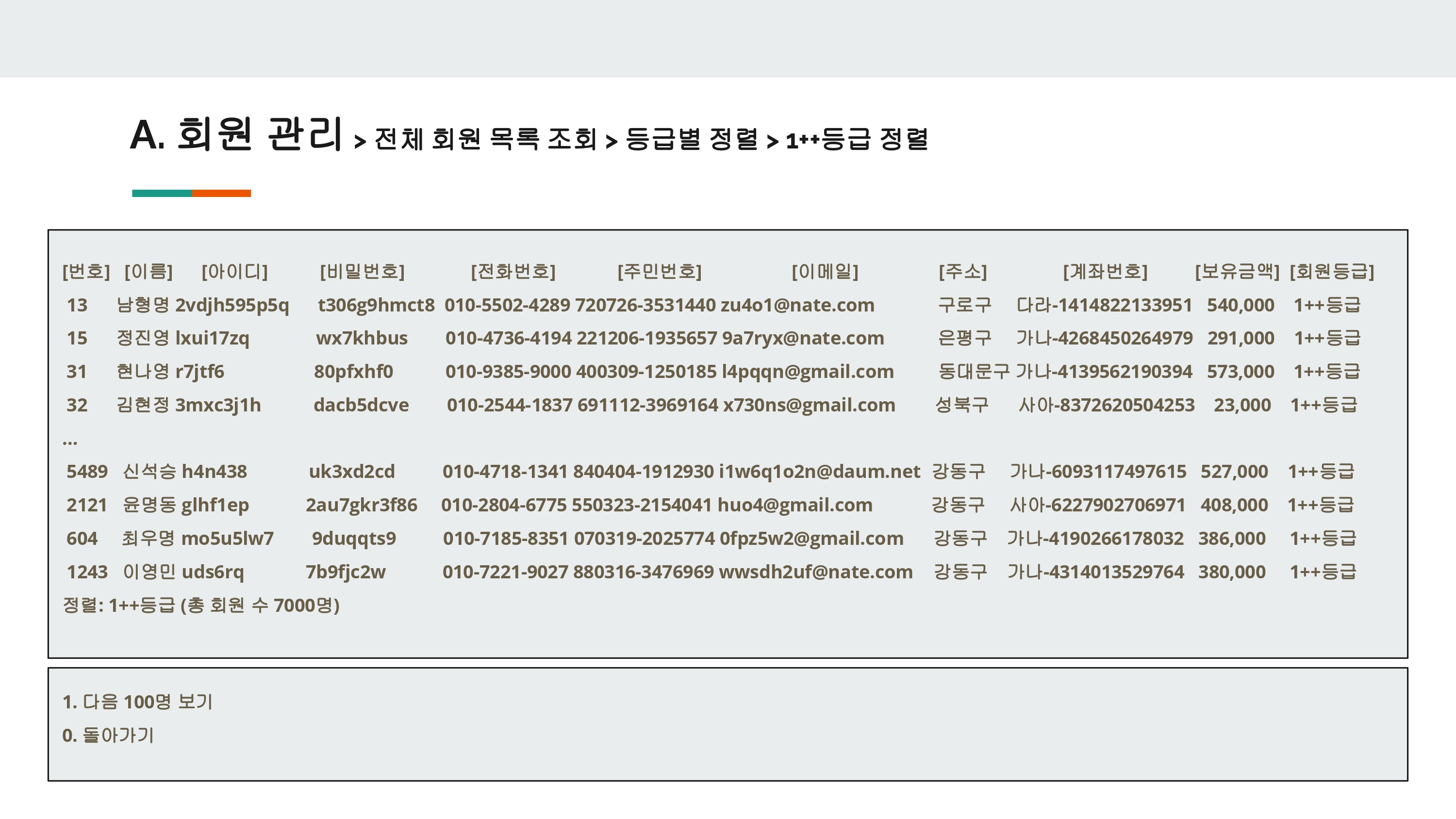Viewport: 1456px width, 819px height.
Task: Click balance 386,000
Action: [x=1232, y=538]
